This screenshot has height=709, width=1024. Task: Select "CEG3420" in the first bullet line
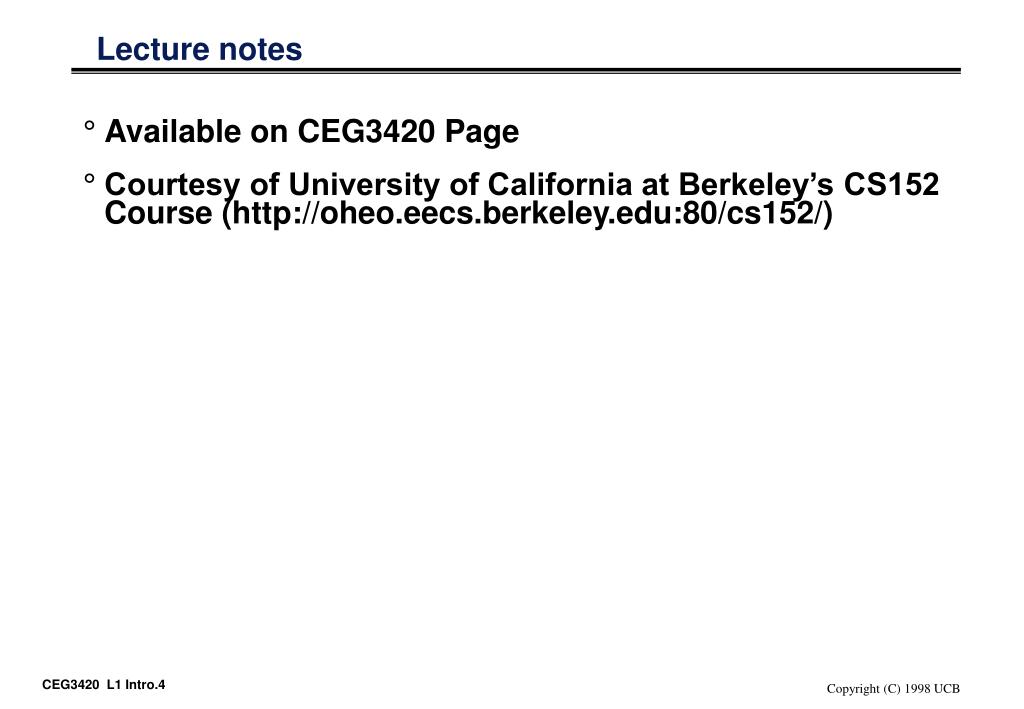coord(366,131)
